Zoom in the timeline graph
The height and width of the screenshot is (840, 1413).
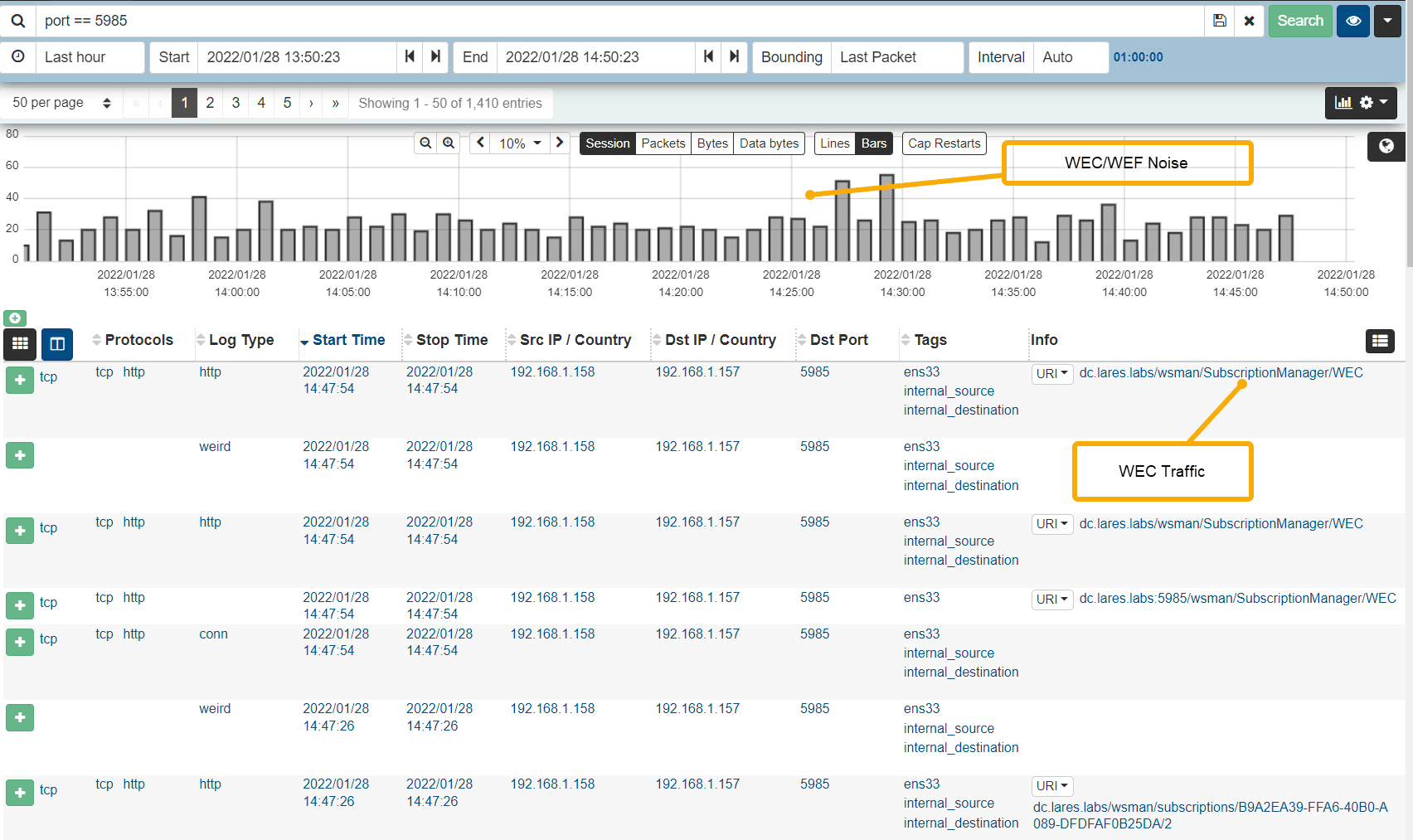449,143
